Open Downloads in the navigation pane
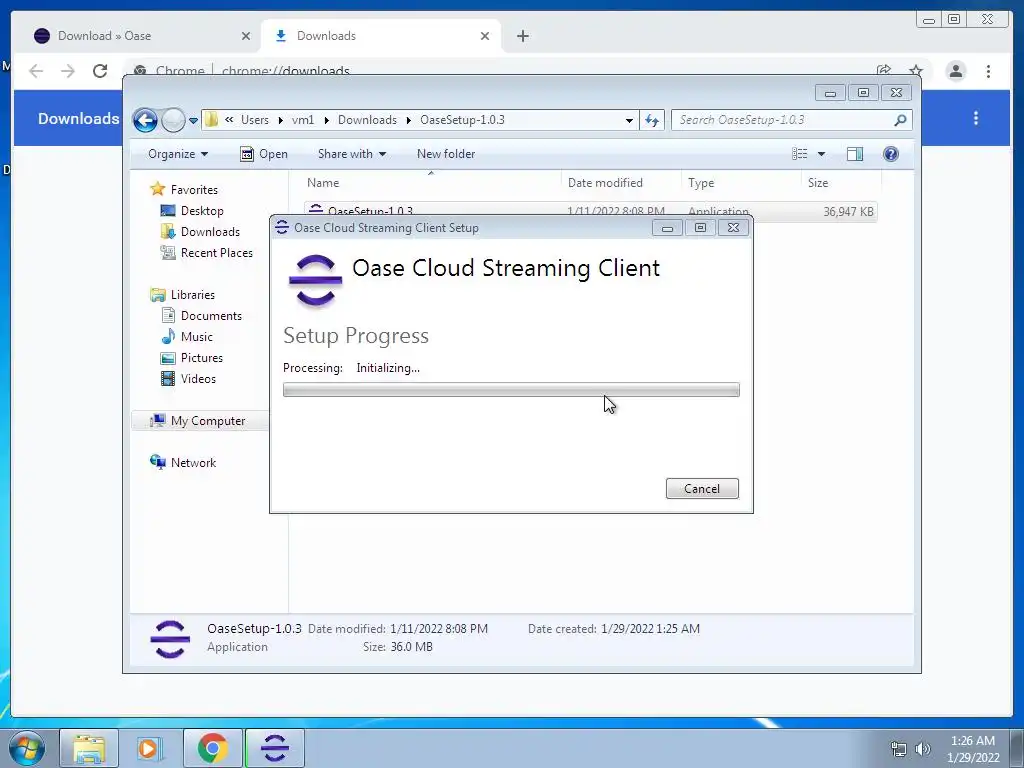Screen dimensions: 1024x768 (210, 232)
